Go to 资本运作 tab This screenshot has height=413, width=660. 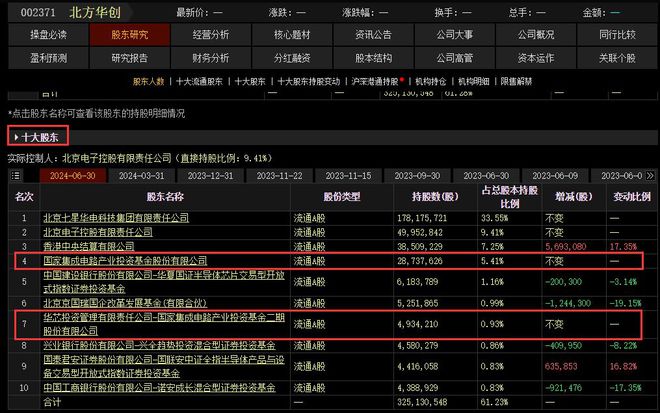[536, 58]
